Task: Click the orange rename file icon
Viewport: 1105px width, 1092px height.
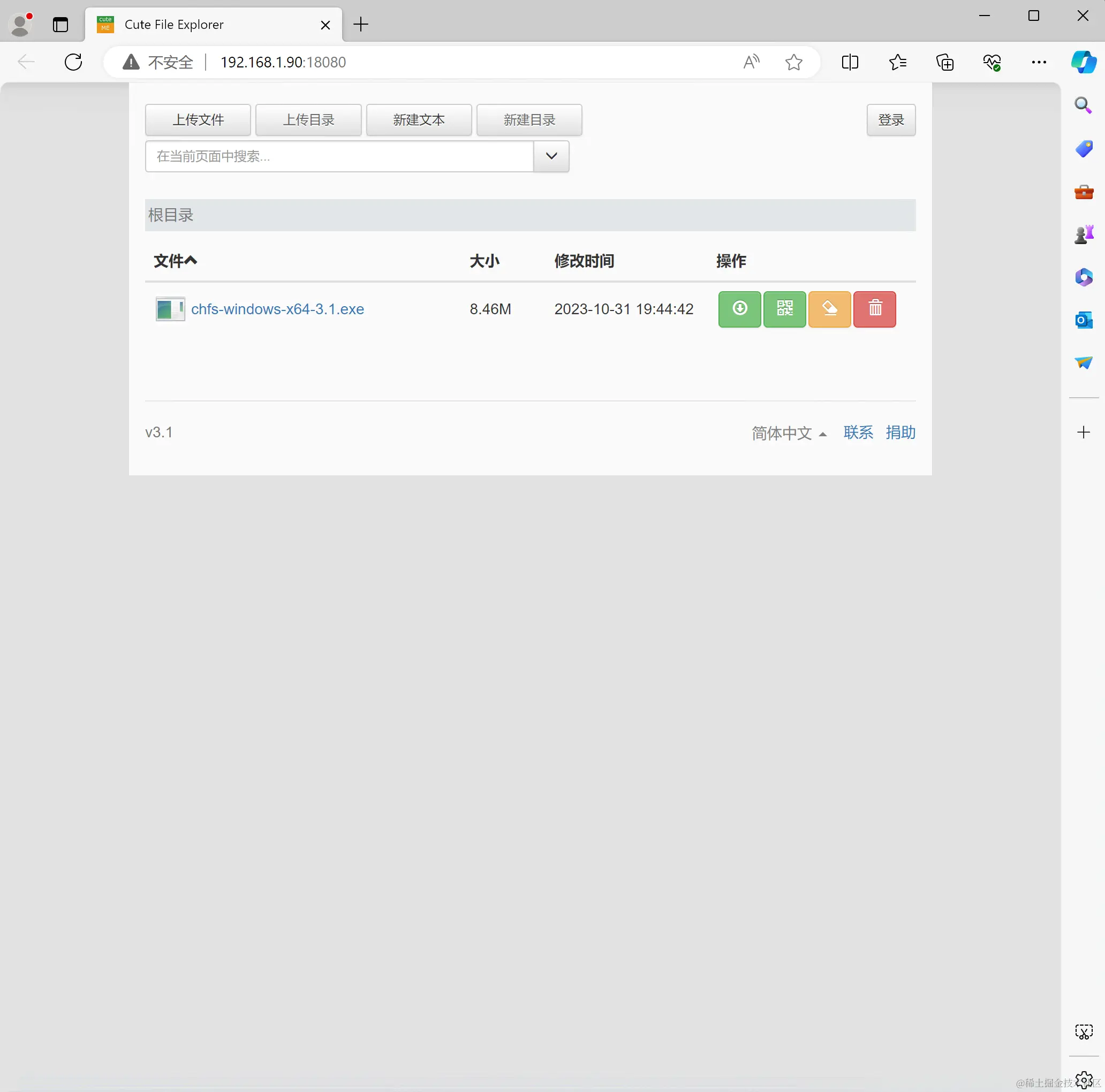Action: [x=829, y=309]
